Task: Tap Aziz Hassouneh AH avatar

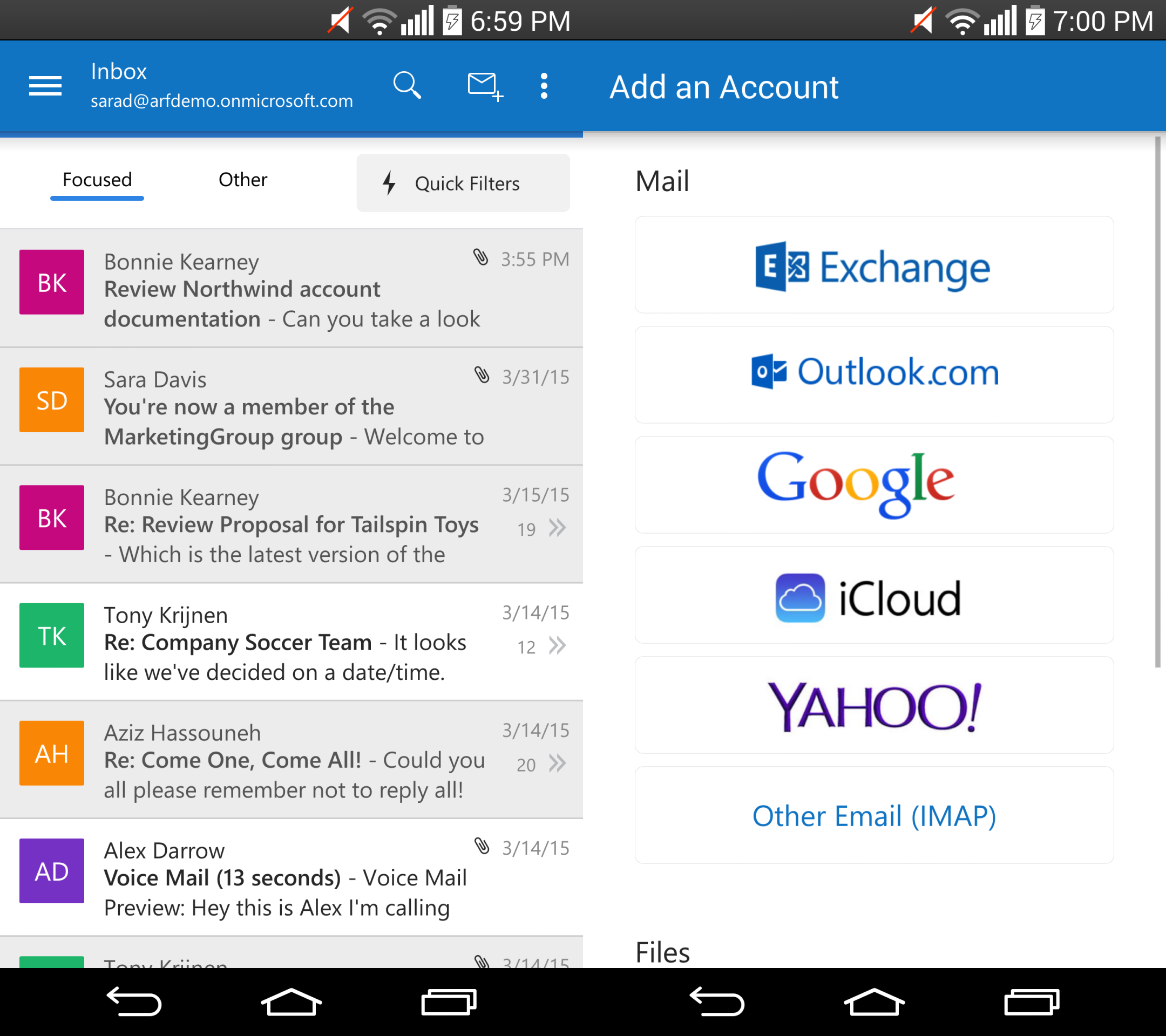Action: click(52, 753)
